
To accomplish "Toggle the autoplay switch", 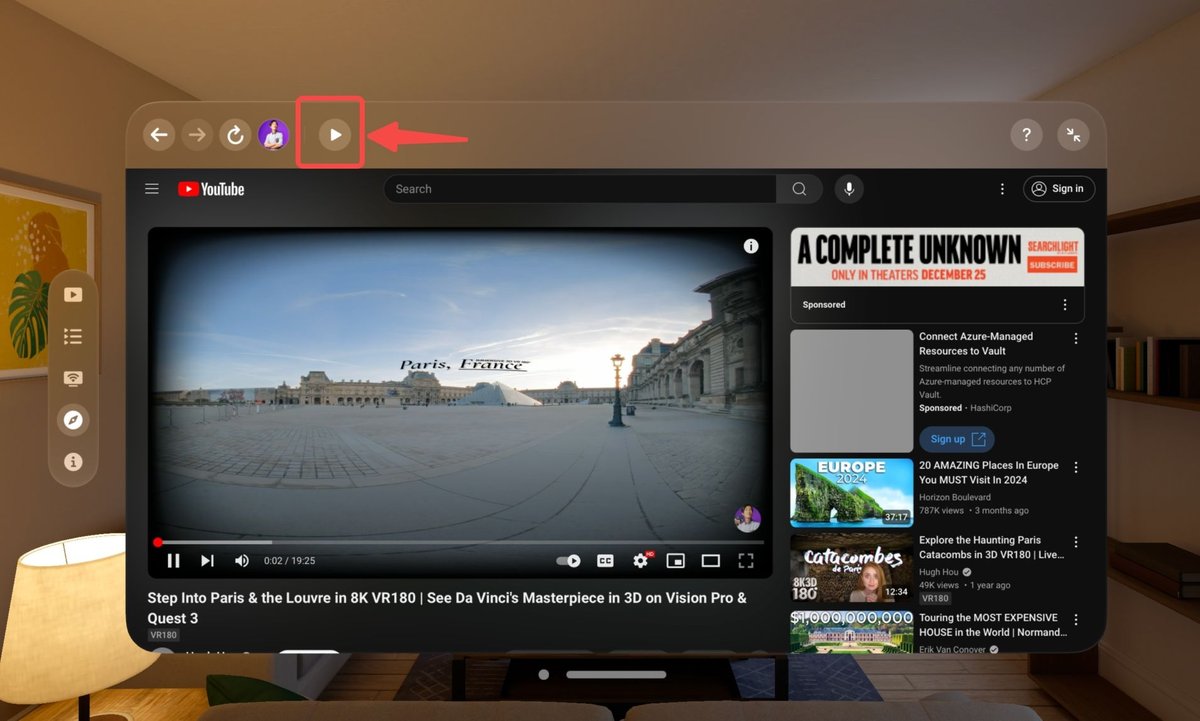I will coord(569,561).
